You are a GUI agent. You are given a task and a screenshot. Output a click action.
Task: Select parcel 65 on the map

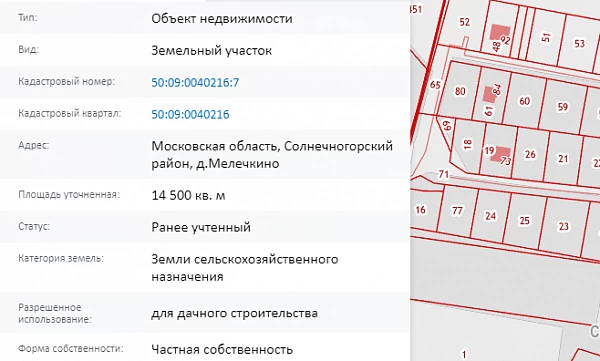[435, 85]
